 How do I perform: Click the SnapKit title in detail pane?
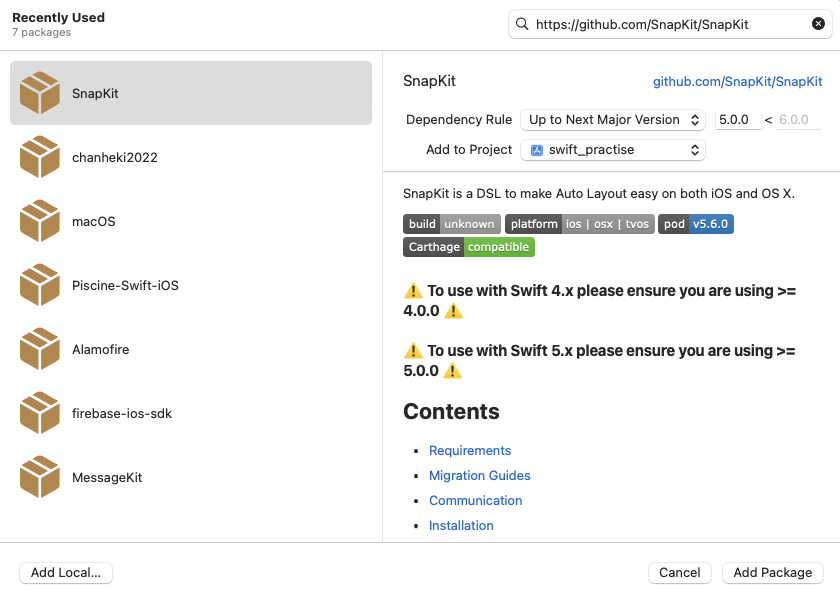(x=429, y=81)
